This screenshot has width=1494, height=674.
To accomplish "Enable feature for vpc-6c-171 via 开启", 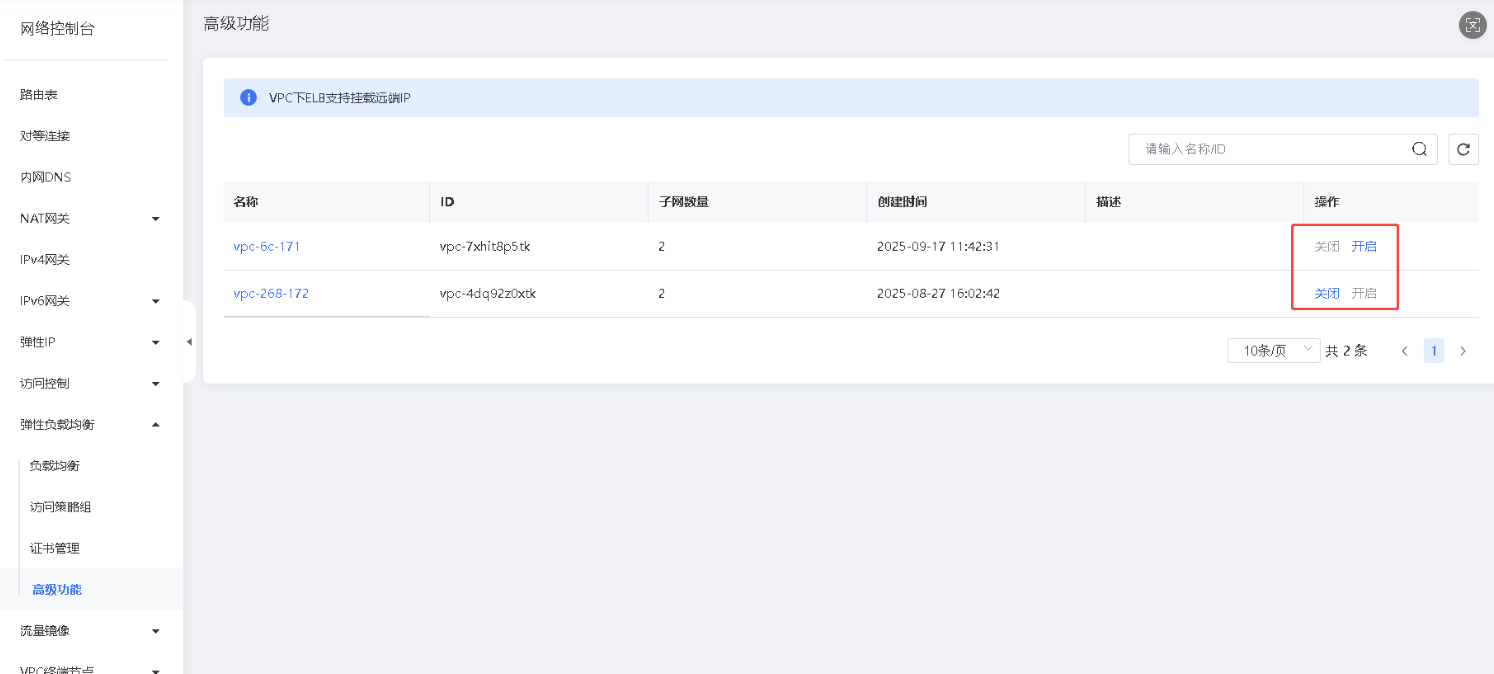I will click(x=1364, y=246).
